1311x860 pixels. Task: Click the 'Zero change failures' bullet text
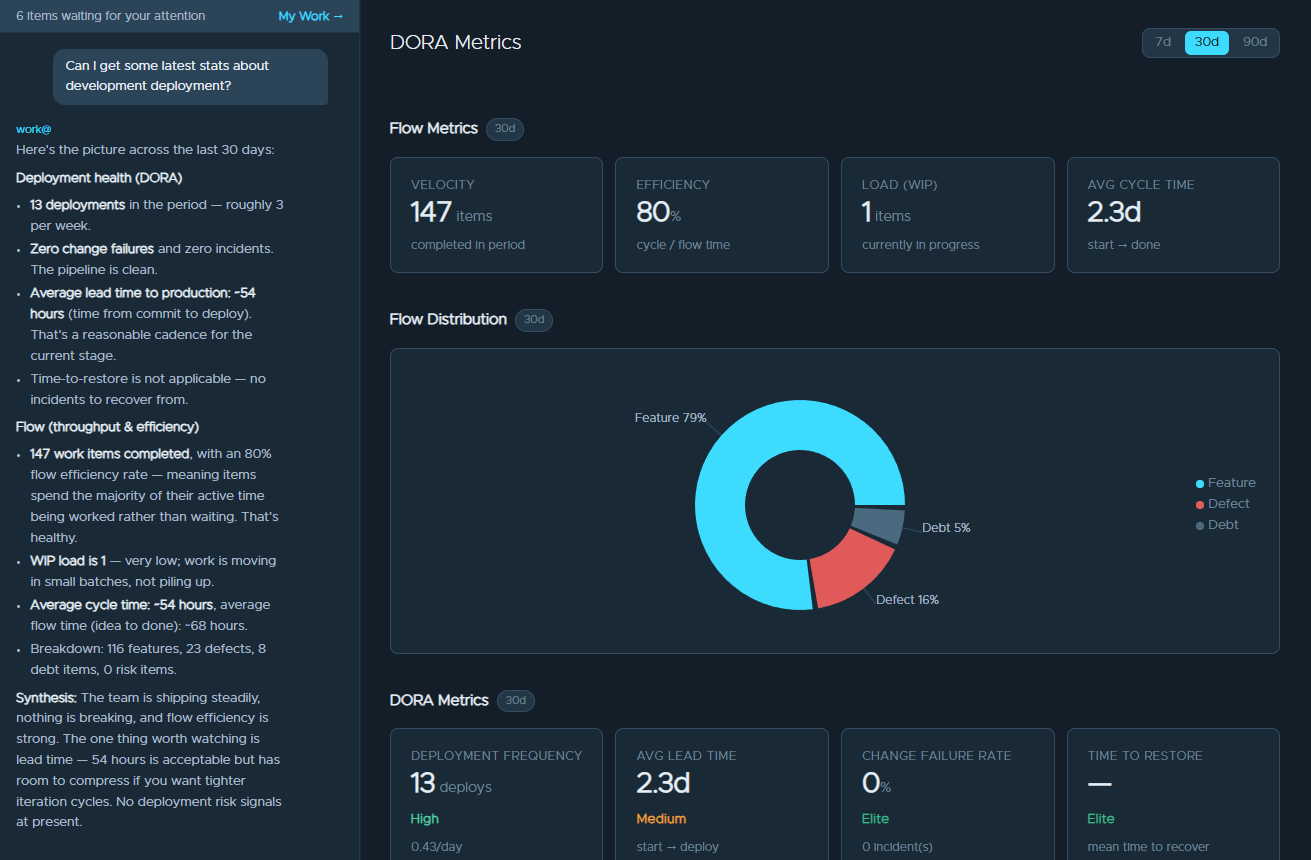click(92, 248)
